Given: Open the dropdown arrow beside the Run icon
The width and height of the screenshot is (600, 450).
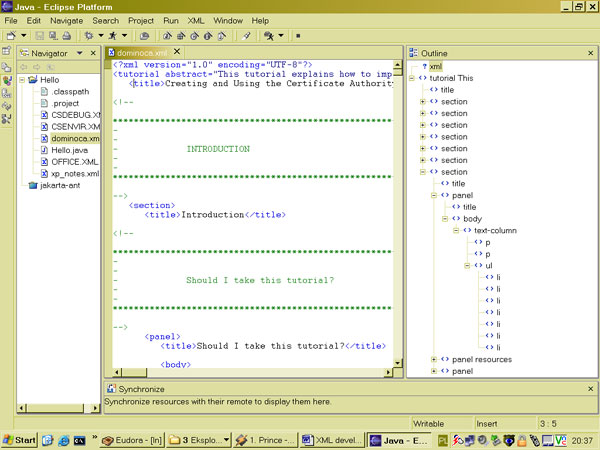Looking at the screenshot, I should click(122, 35).
